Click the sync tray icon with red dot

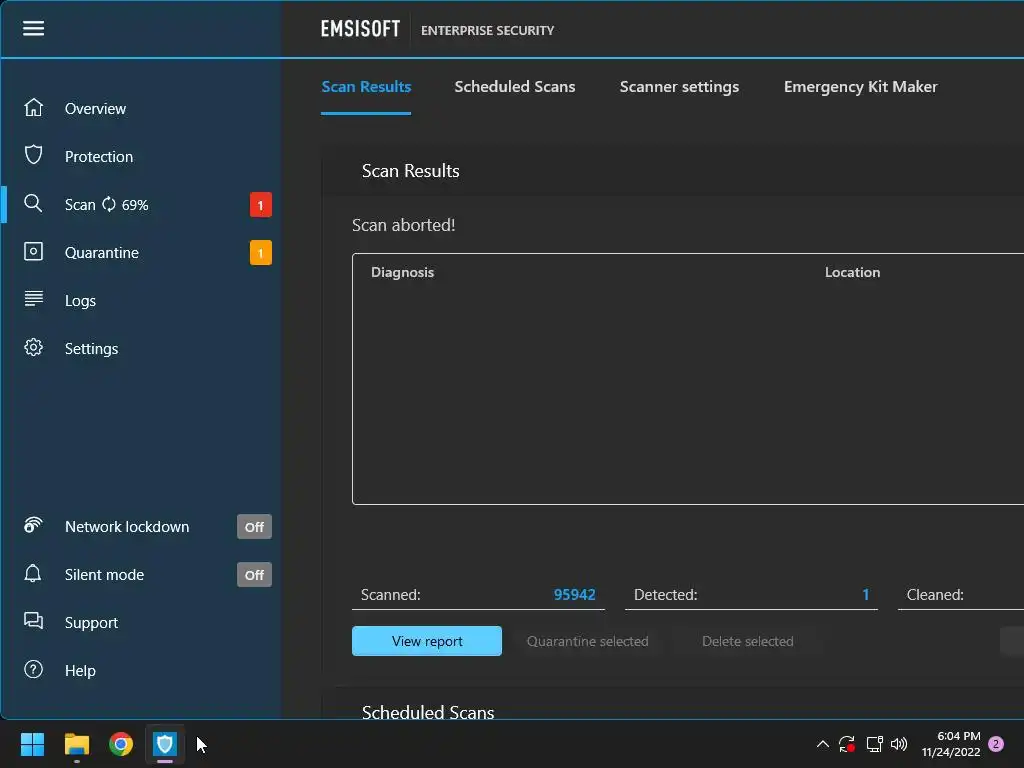coord(847,744)
